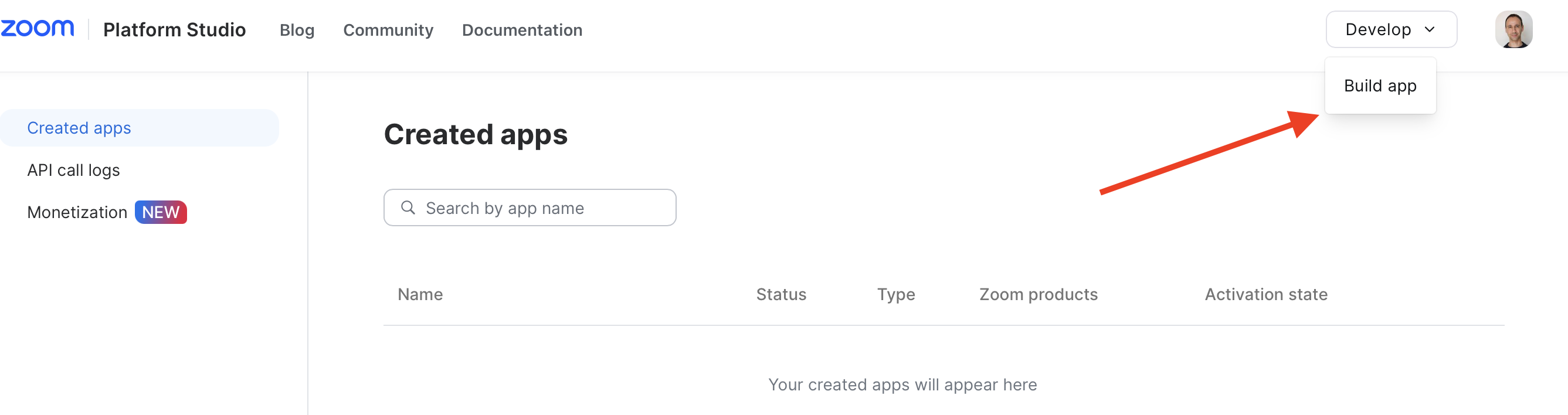Click the Name column header
Screen dimensions: 1568x415
tap(420, 294)
